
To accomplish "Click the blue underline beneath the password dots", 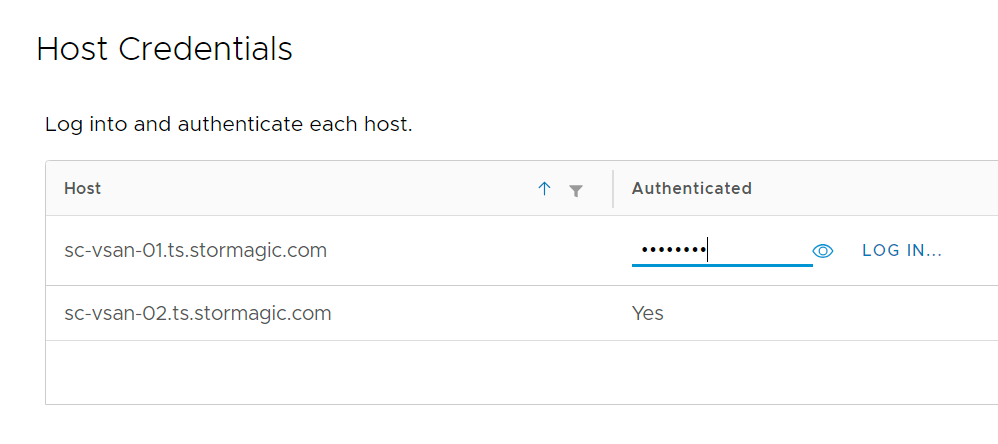I will click(x=722, y=265).
